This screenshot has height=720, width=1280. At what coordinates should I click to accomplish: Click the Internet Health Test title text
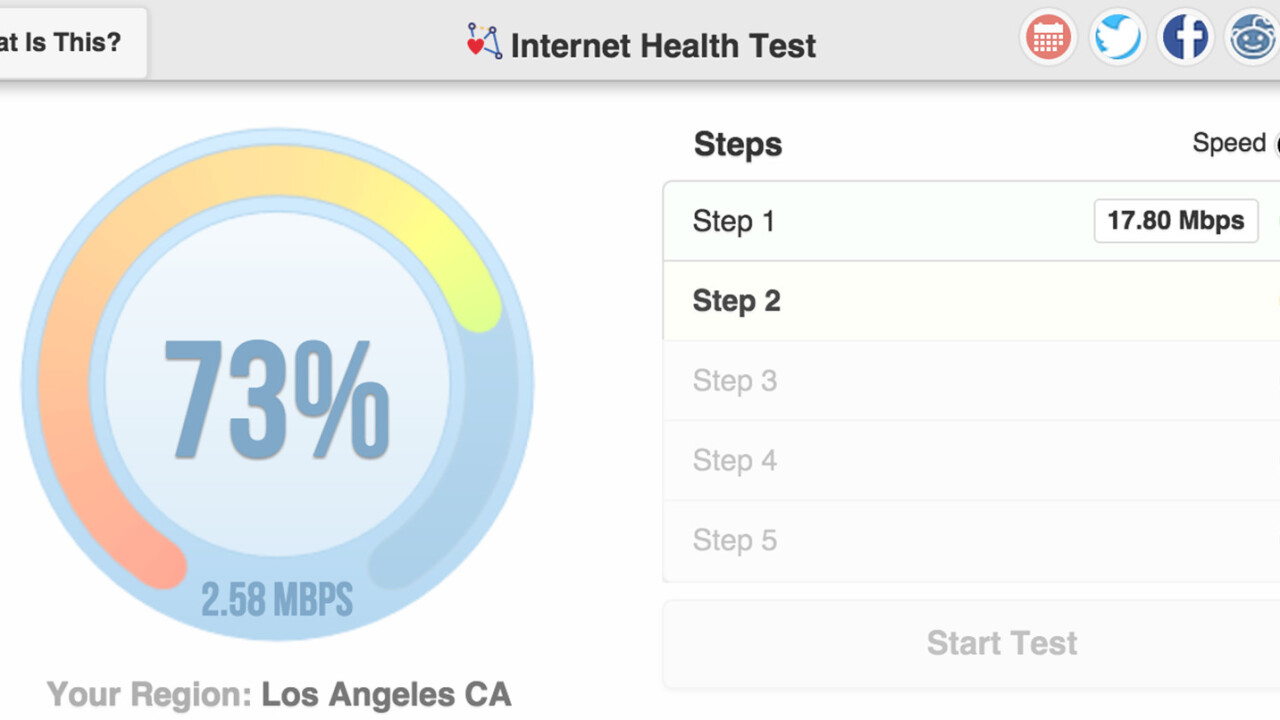point(663,45)
